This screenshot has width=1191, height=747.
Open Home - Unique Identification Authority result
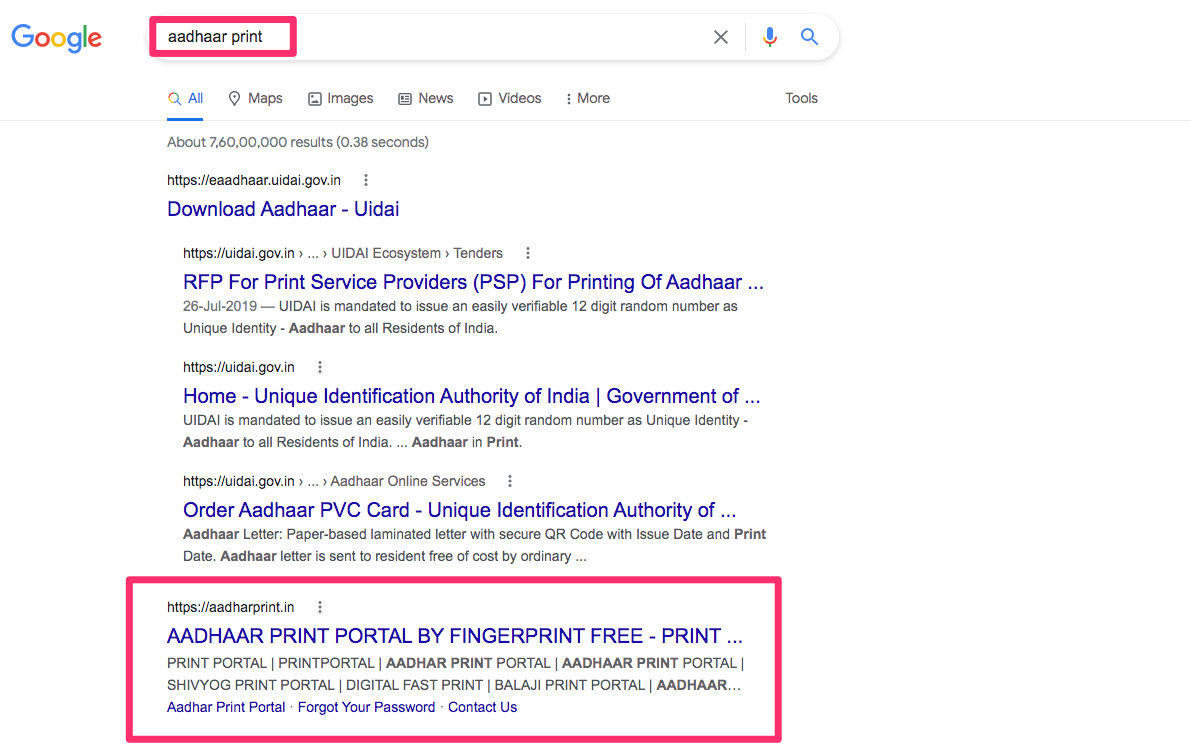(x=471, y=396)
